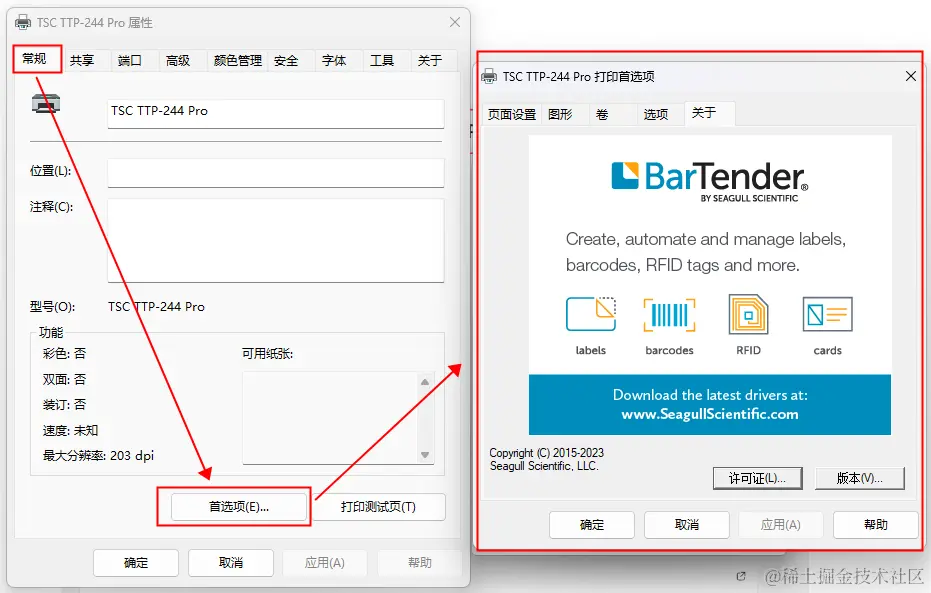Open the www.SeagullScientific.com link
Viewport: 931px width, 593px height.
coord(710,414)
